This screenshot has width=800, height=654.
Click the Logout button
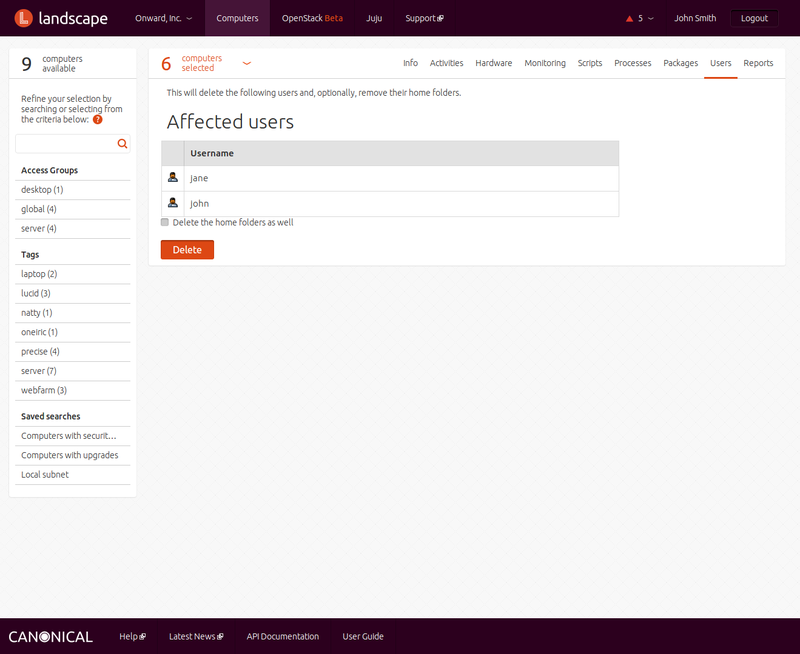coord(754,18)
